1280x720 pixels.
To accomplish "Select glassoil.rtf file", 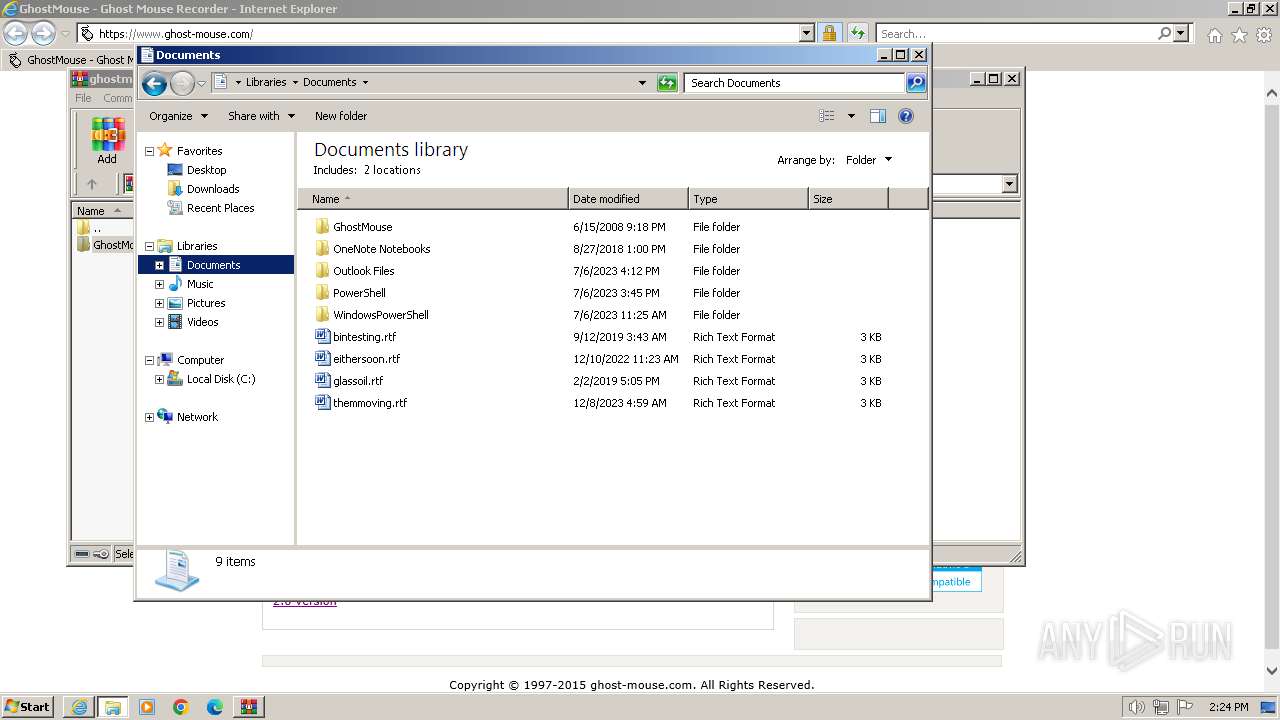I will pyautogui.click(x=358, y=381).
